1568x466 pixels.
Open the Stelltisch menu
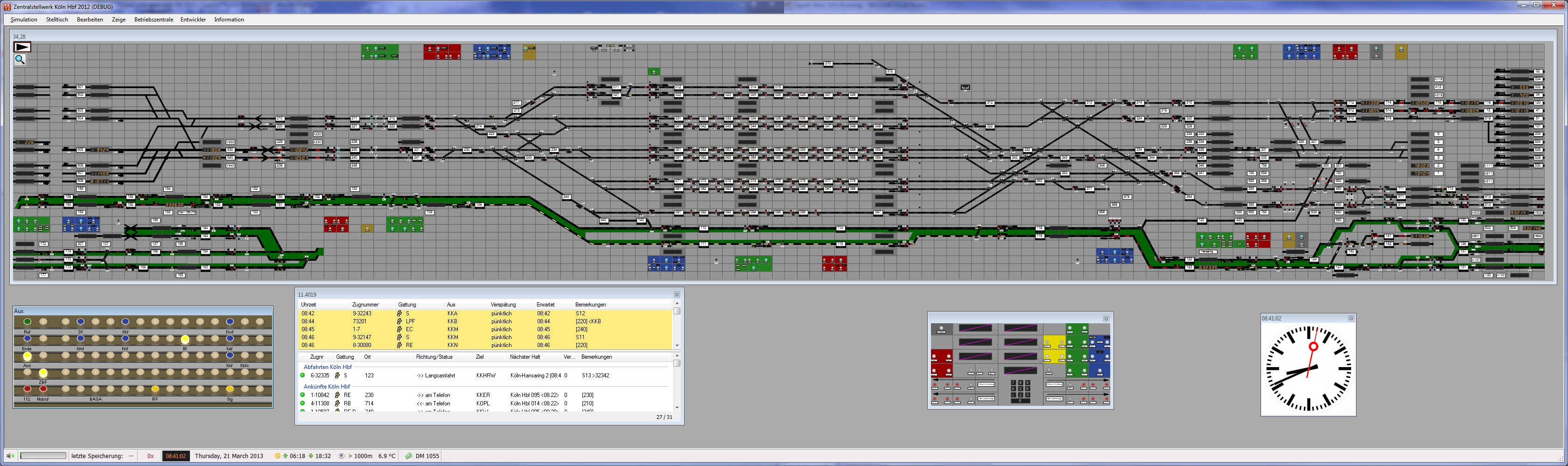[57, 20]
